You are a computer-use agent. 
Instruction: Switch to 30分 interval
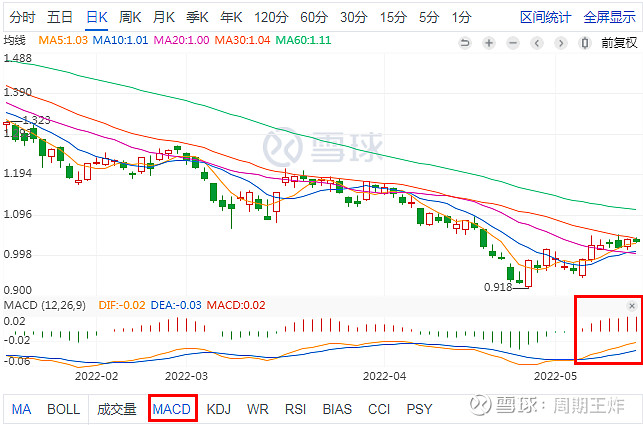click(353, 17)
